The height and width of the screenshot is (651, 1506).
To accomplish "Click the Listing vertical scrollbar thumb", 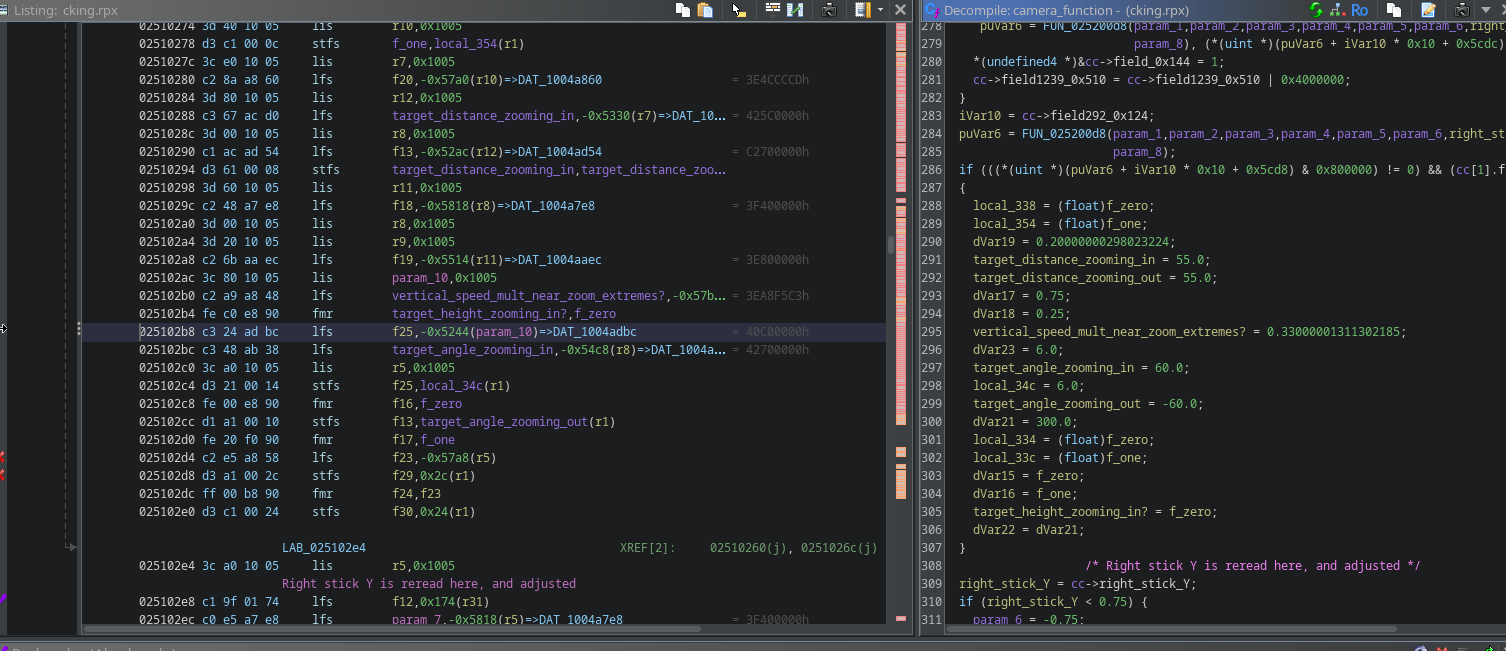I will [x=889, y=245].
